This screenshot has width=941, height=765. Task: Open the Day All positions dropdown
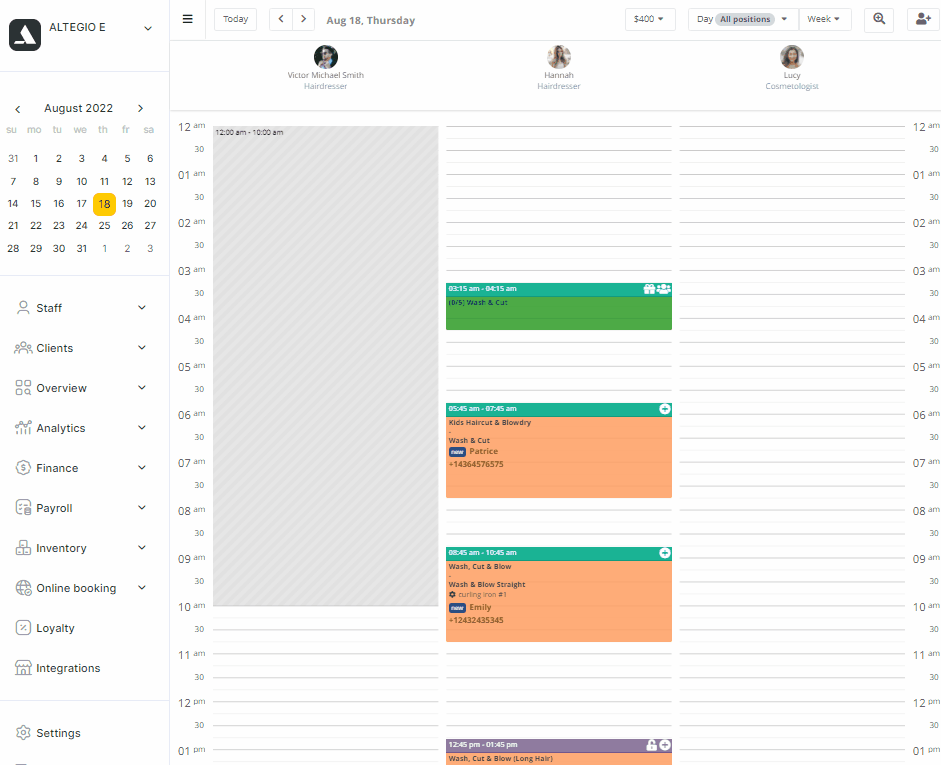pos(742,19)
